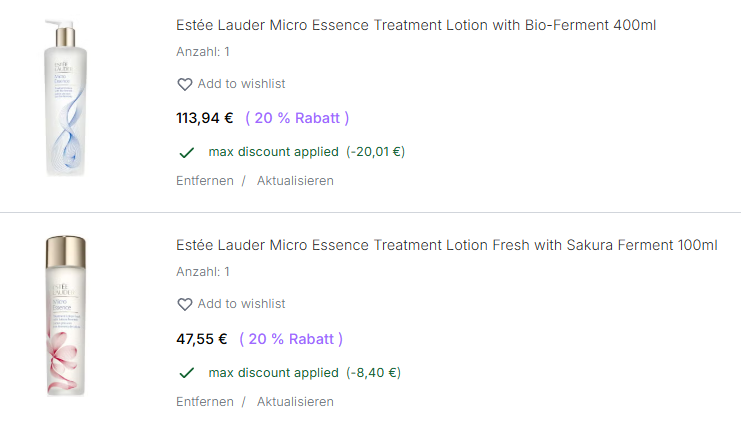Open the Sakura Ferment 100ml bottle image
This screenshot has height=424, width=741.
(x=66, y=316)
